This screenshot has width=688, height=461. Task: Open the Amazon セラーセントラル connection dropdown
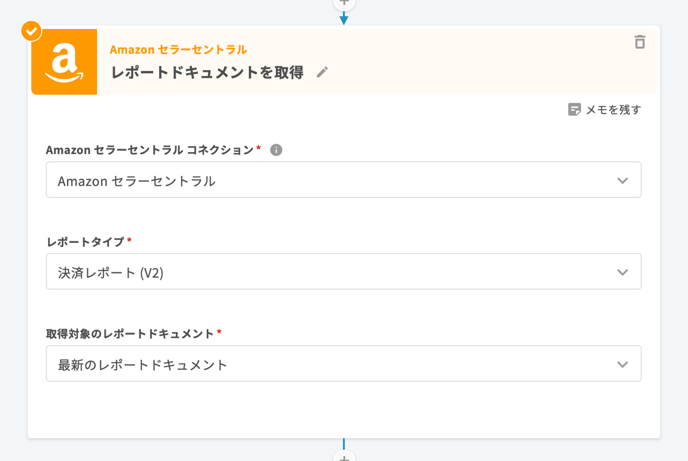(x=344, y=180)
